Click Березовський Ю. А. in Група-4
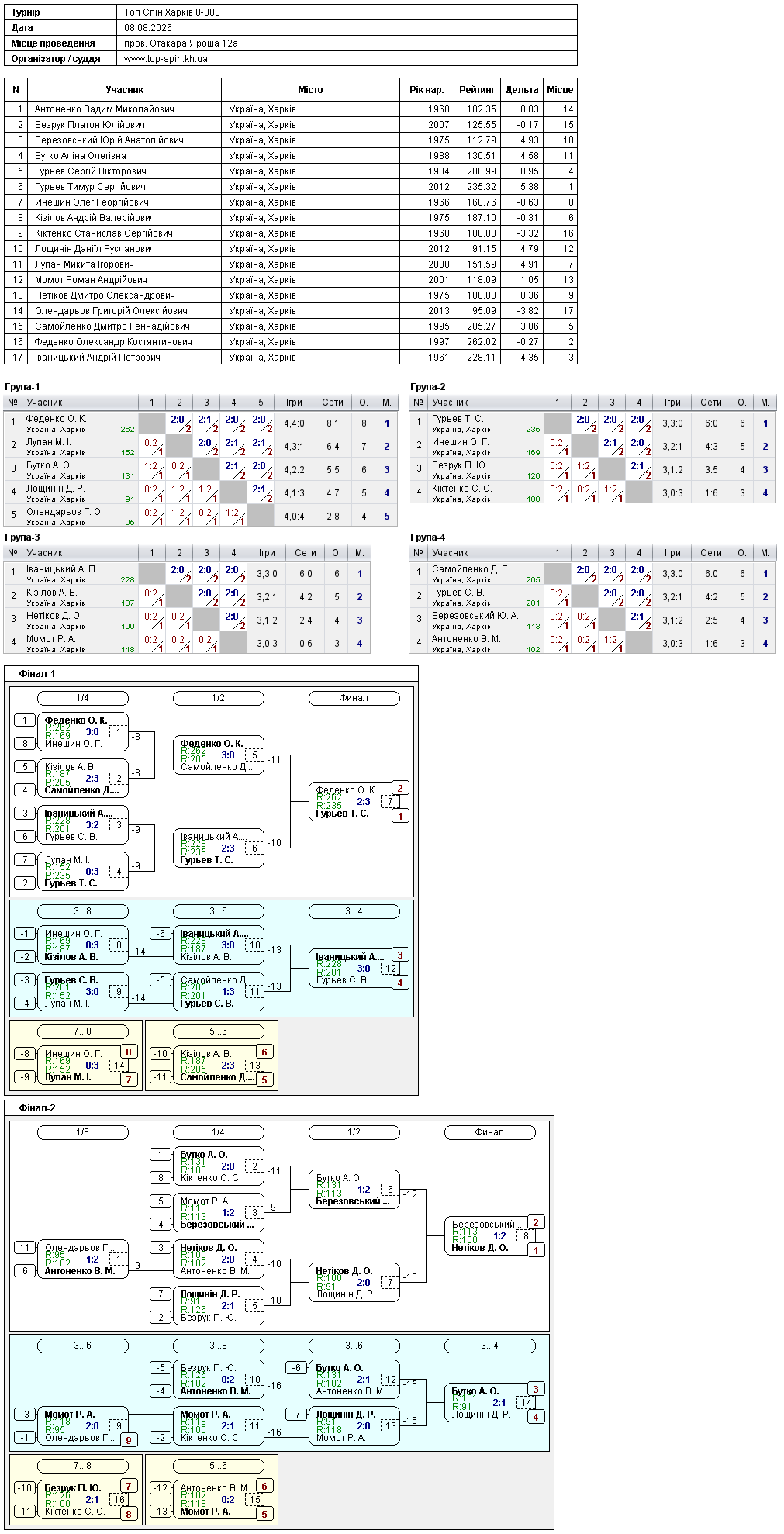This screenshot has height=1534, width=784. [475, 616]
